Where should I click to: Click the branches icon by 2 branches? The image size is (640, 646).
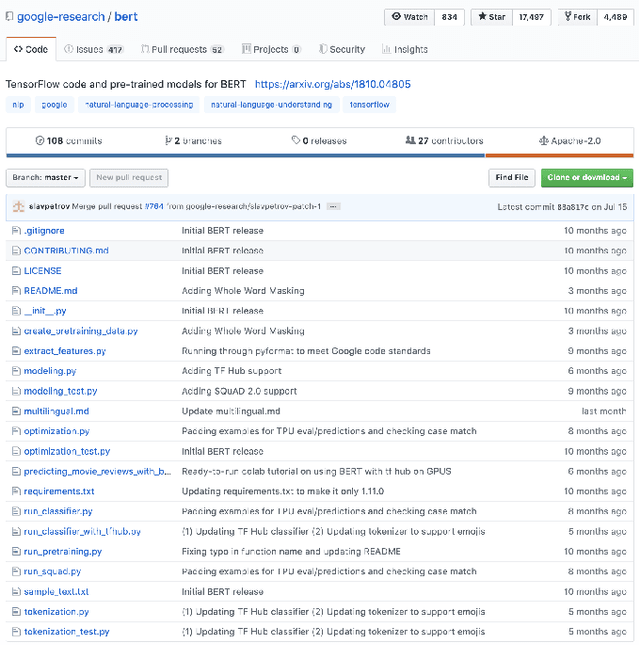(167, 141)
